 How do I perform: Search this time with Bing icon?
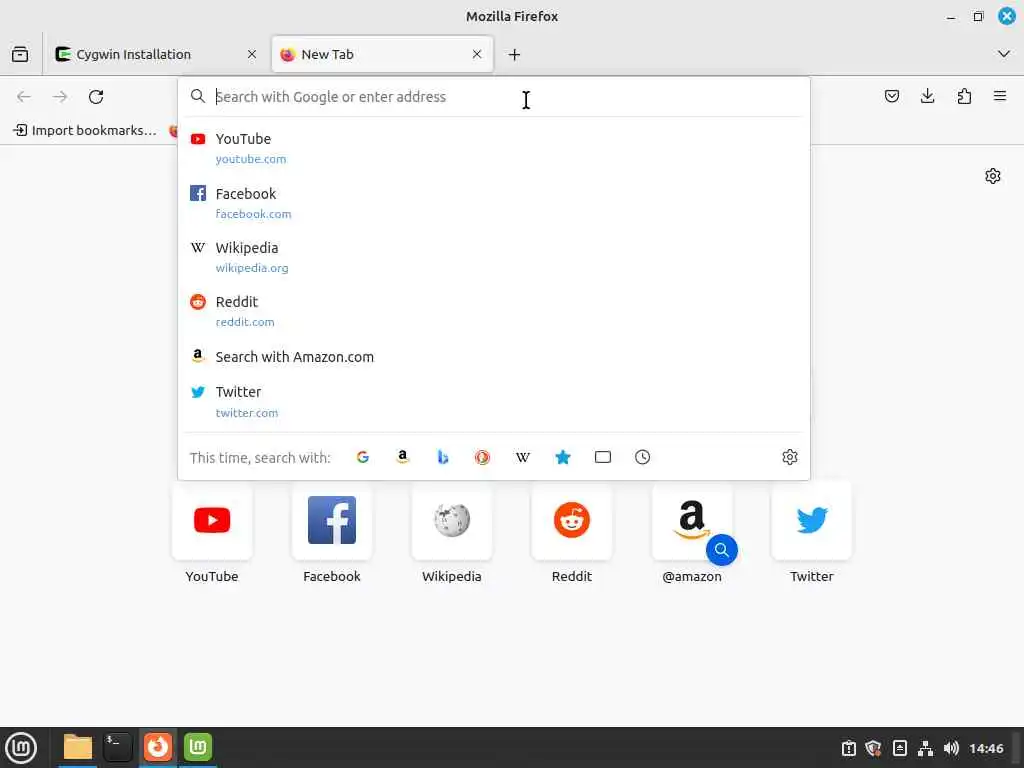[443, 457]
